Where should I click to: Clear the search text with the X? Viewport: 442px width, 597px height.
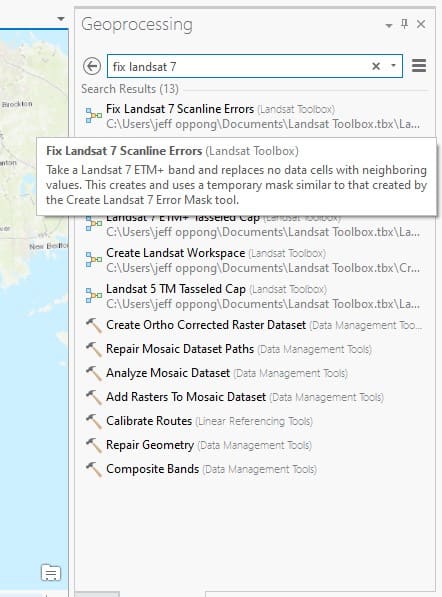(x=376, y=66)
